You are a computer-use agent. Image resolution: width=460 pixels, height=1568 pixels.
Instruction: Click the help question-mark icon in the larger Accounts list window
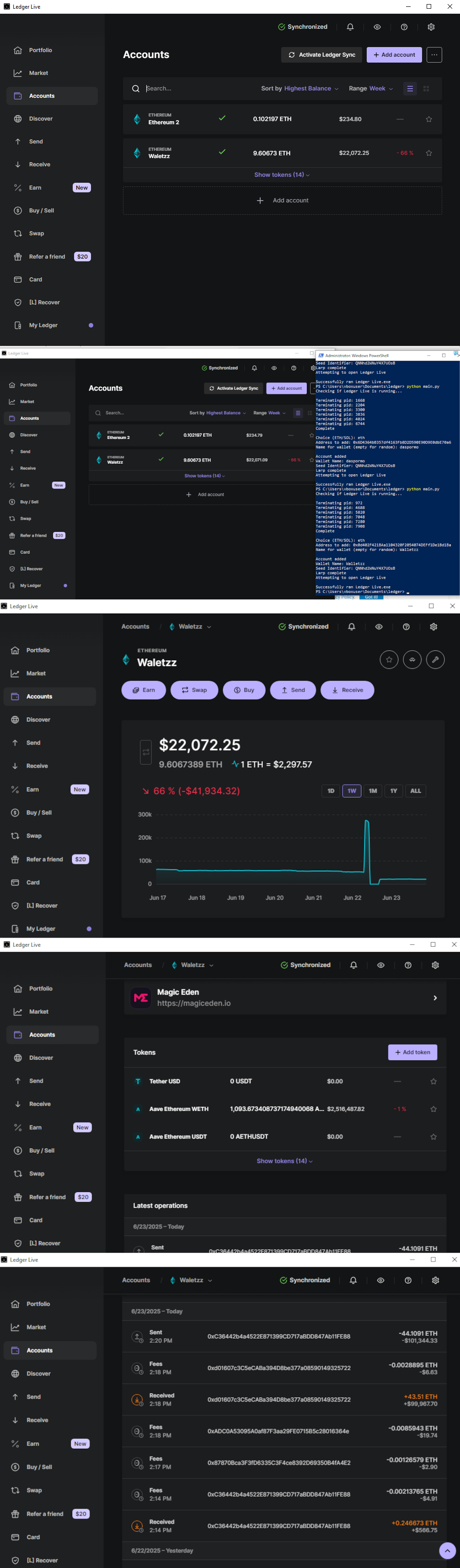coord(404,27)
